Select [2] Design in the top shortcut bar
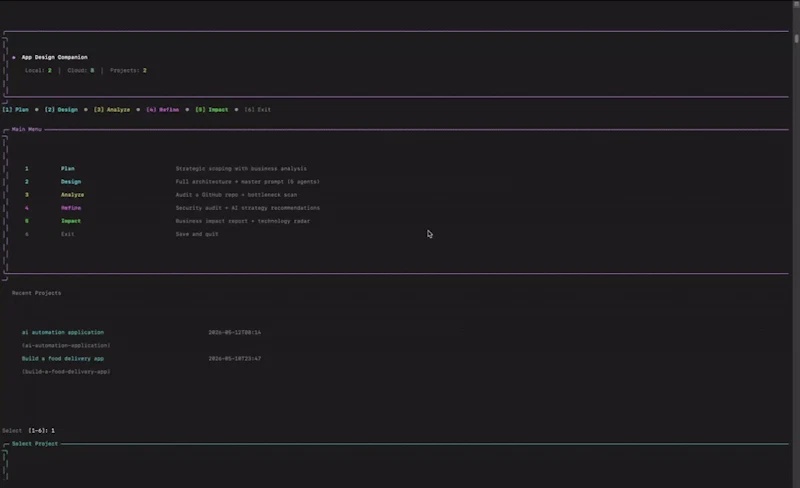This screenshot has width=800, height=488. pyautogui.click(x=61, y=110)
